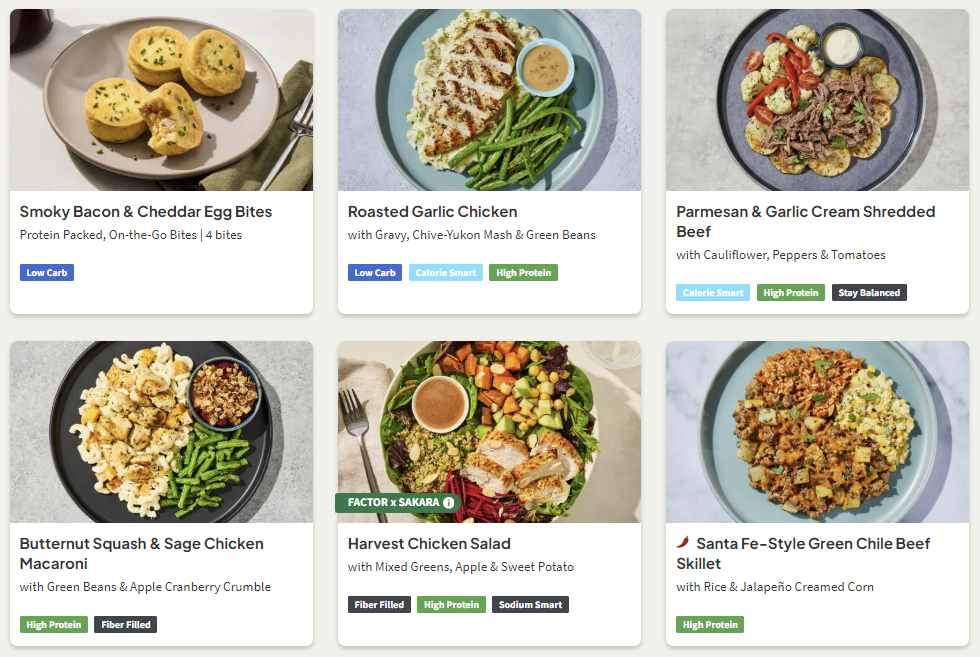Click Low Carb tag on Egg Bites card

[47, 272]
